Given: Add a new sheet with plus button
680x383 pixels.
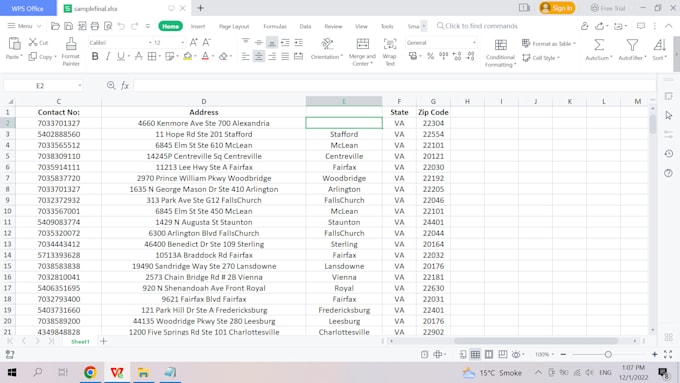Looking at the screenshot, I should [103, 341].
